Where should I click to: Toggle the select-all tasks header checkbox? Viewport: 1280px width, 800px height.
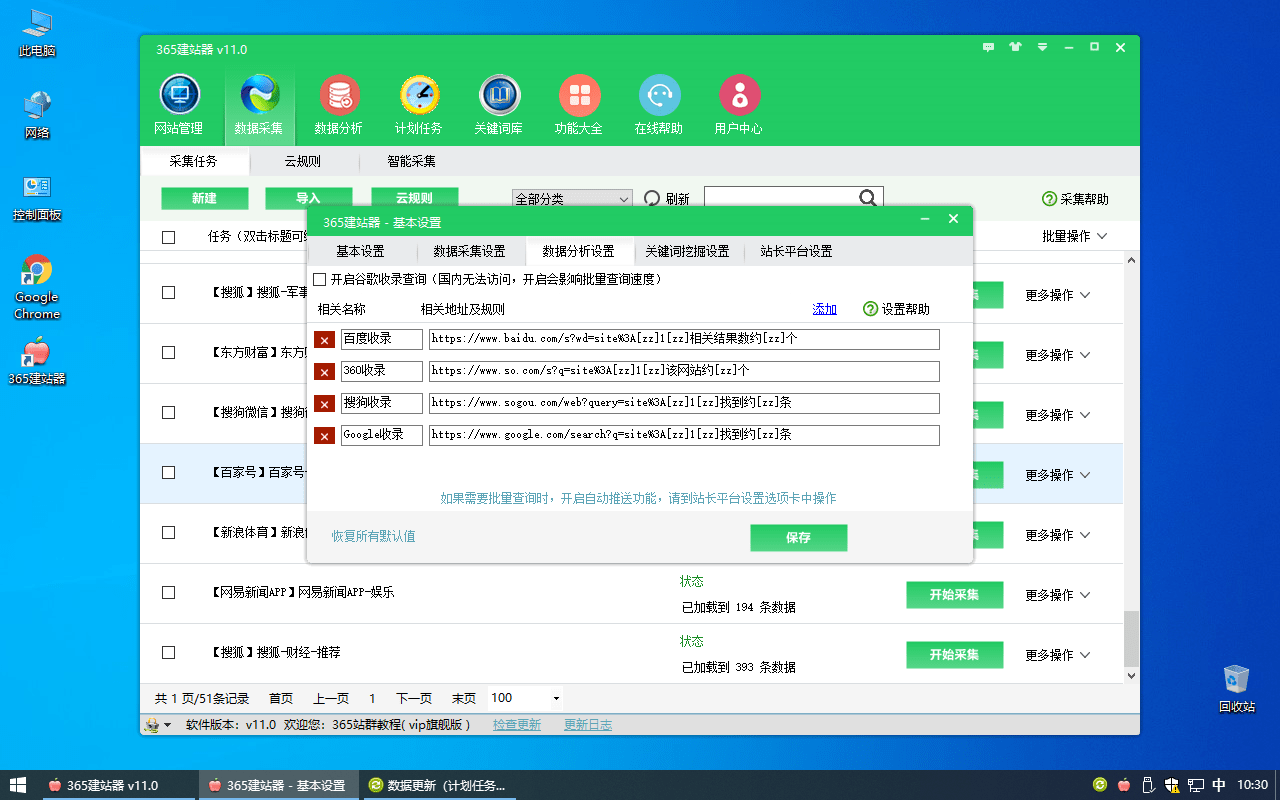point(168,237)
